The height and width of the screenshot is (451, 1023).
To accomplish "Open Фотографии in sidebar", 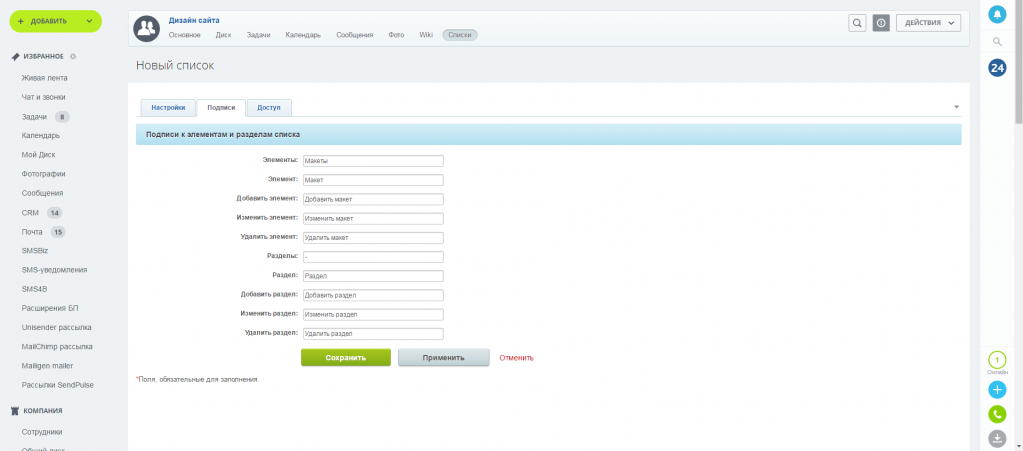I will [43, 174].
